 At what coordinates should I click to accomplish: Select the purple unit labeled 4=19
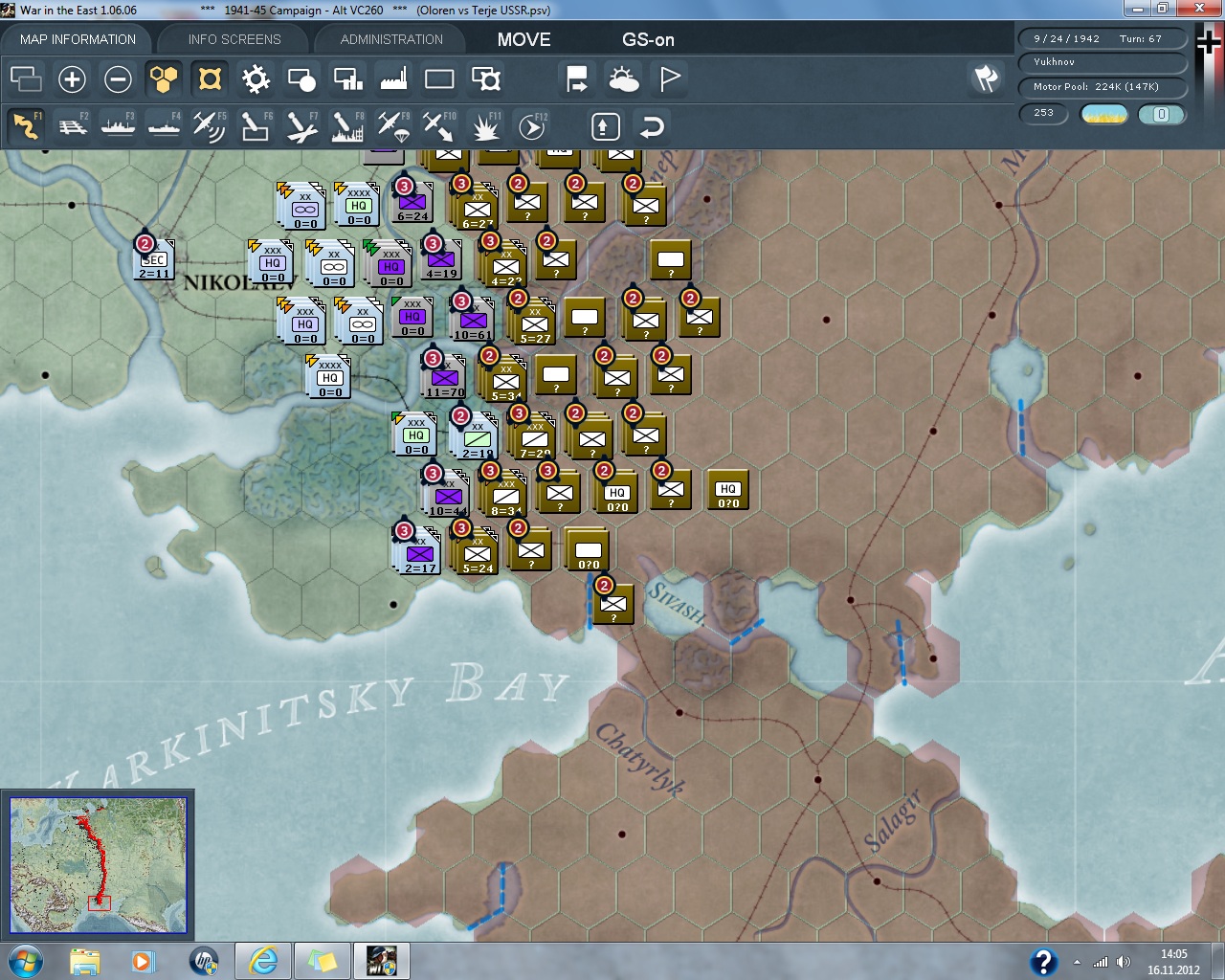[441, 260]
